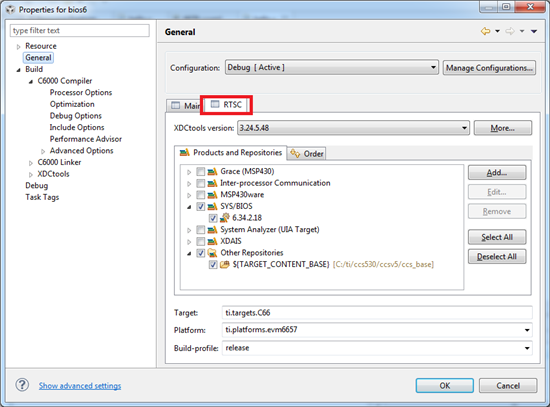Click the Target input field
Viewport: 550px width, 407px height.
pyautogui.click(x=377, y=313)
